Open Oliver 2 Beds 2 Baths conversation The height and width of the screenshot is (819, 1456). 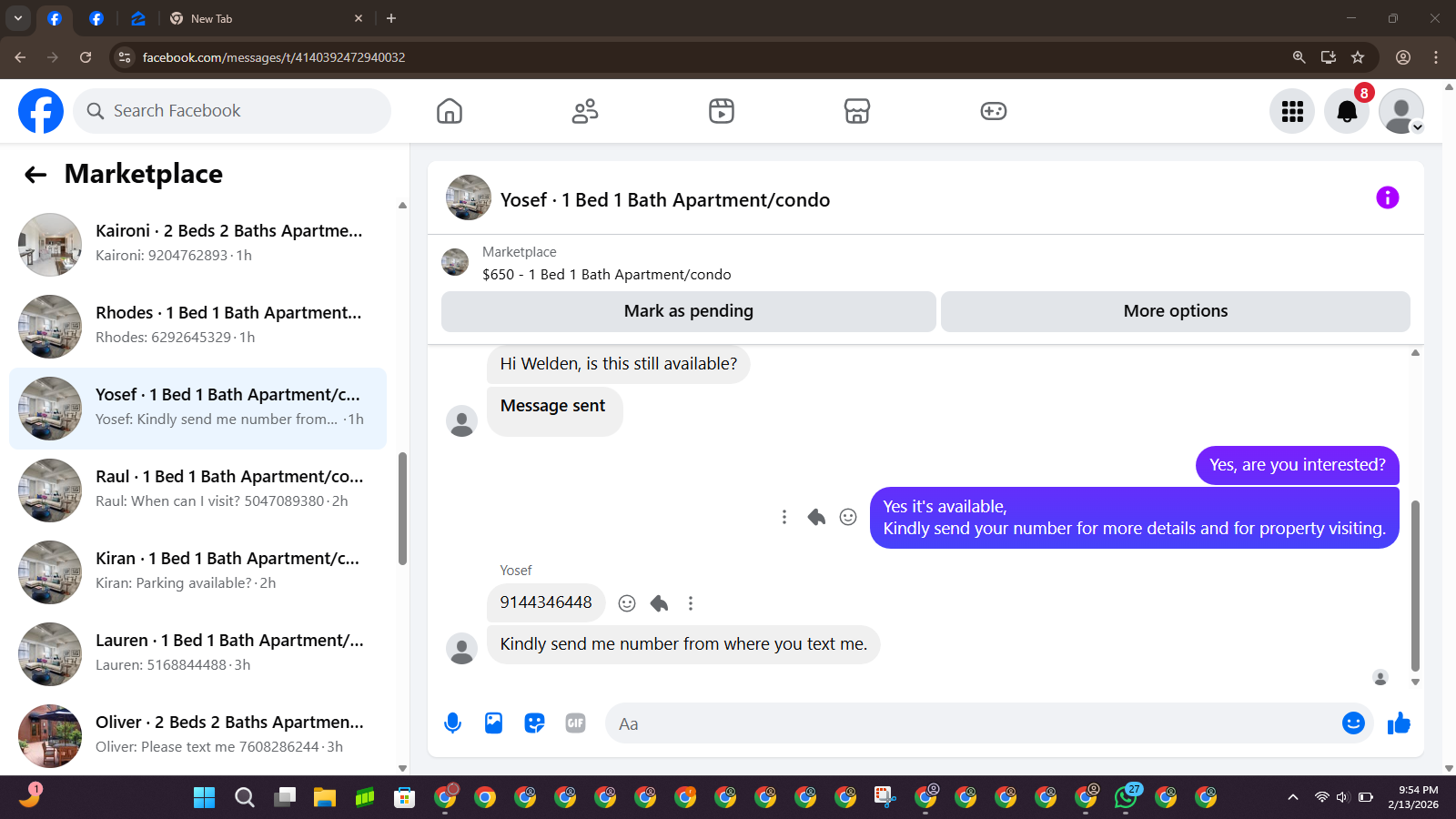(197, 736)
